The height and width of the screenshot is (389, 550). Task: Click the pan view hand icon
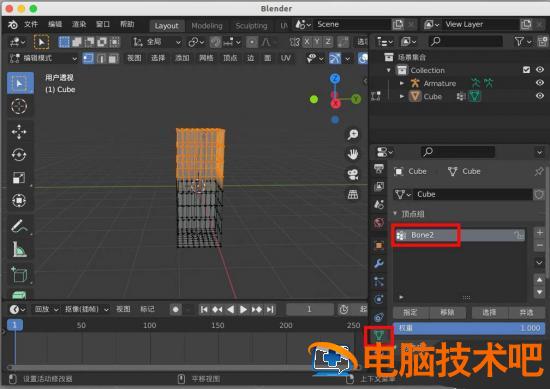coord(353,154)
